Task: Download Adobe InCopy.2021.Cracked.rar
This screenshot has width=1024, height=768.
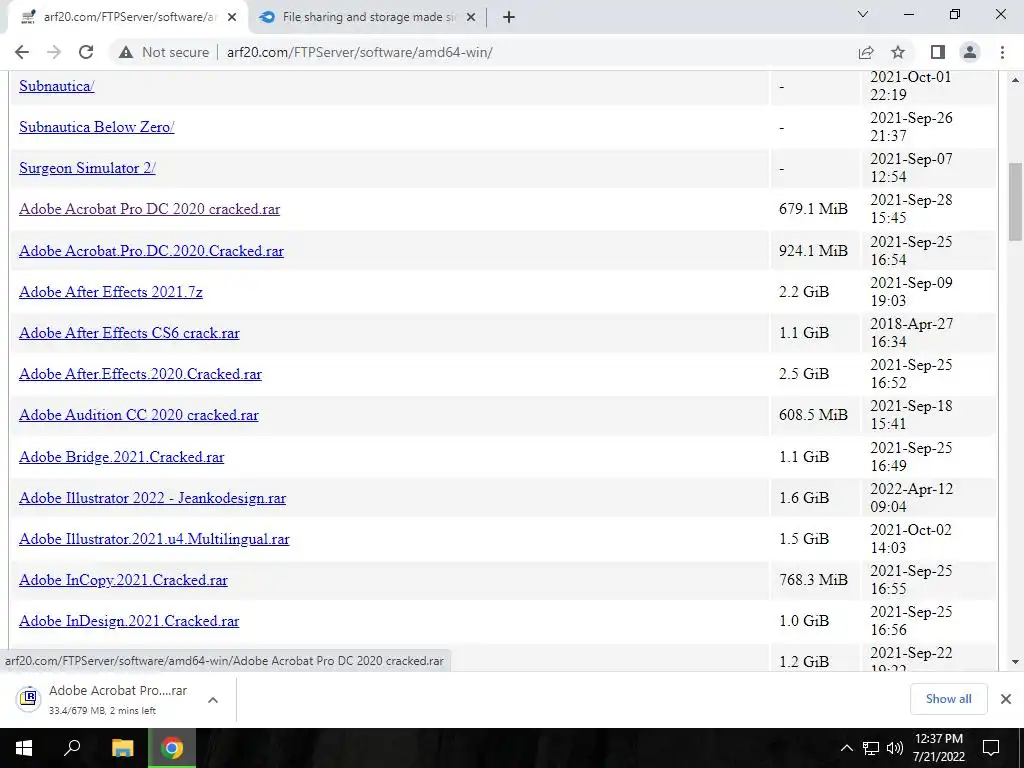Action: click(x=123, y=581)
